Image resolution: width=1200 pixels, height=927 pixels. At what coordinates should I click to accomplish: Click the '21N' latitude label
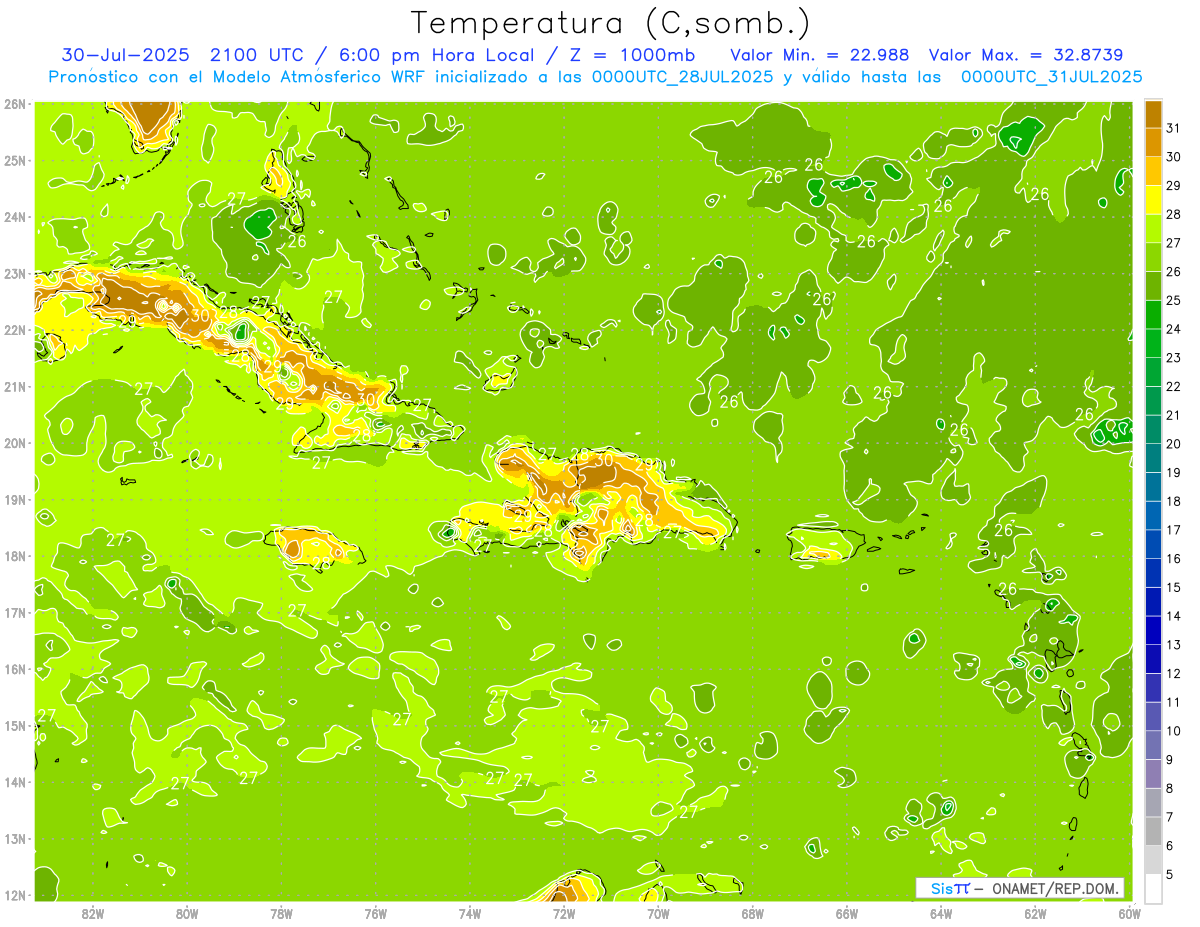click(x=15, y=387)
